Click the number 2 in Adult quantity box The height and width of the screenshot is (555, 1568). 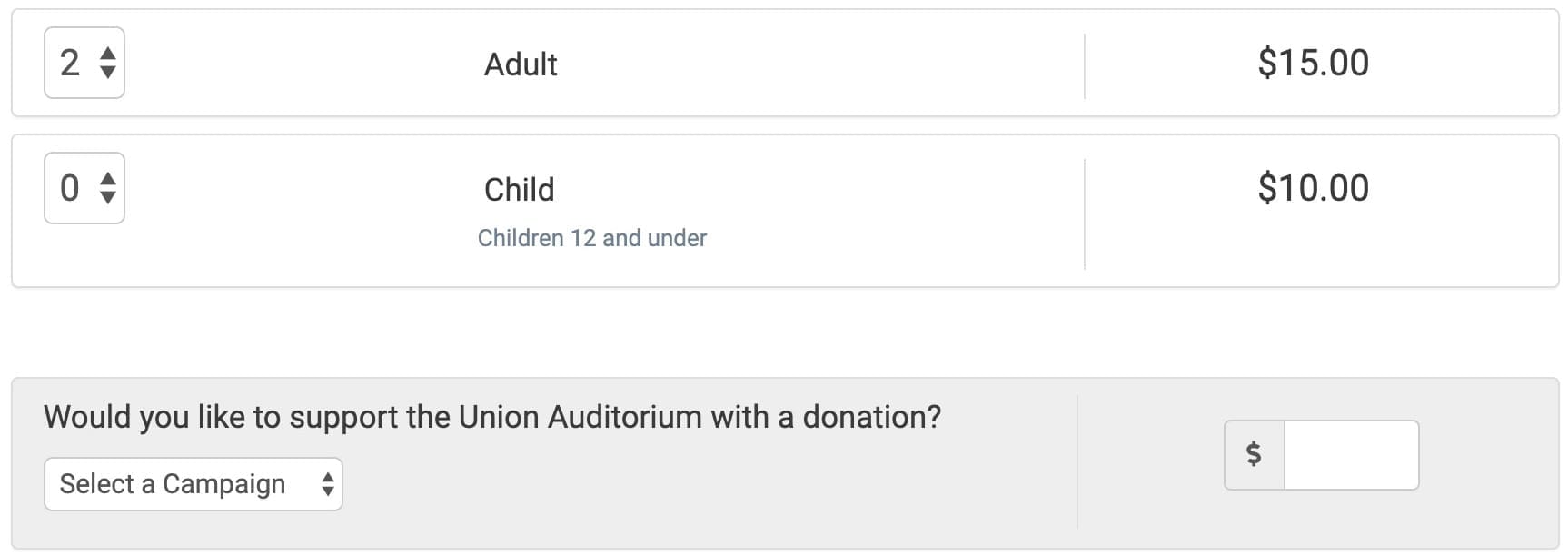pyautogui.click(x=69, y=63)
